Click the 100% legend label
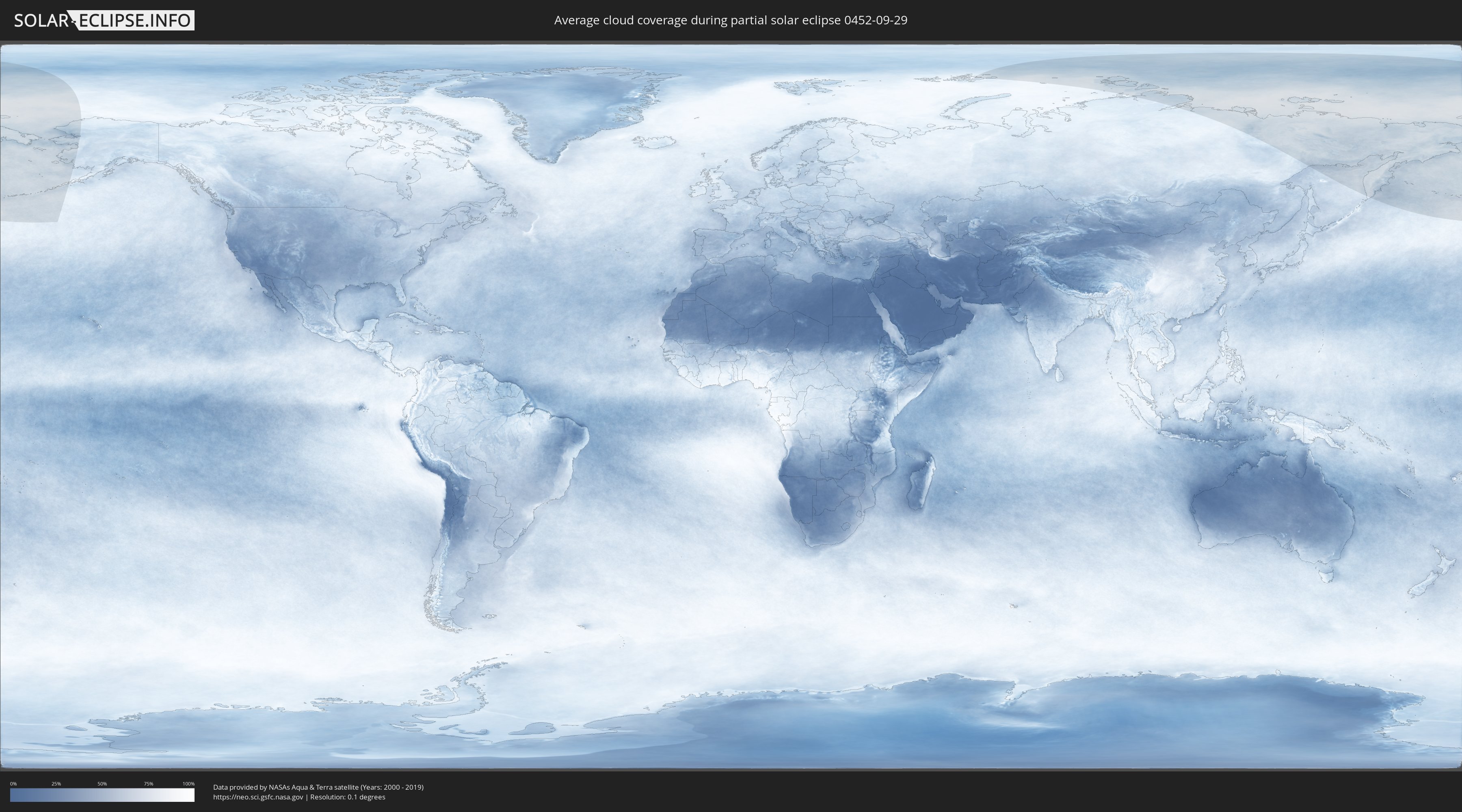The image size is (1462, 812). (188, 784)
